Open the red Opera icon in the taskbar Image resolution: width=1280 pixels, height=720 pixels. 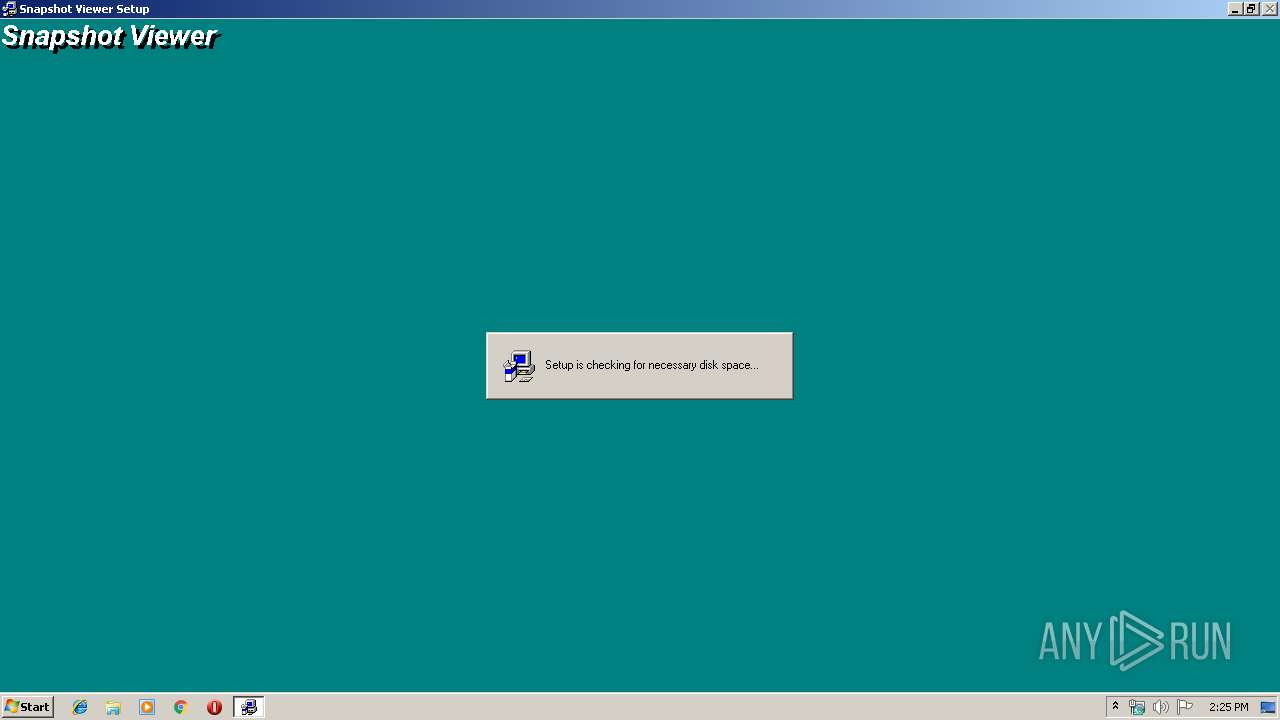(214, 707)
